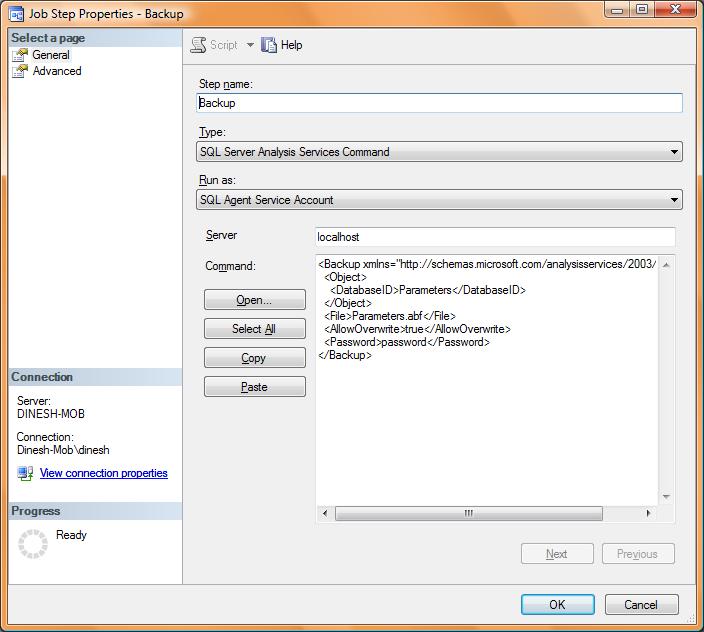Click the Password line in command
Image resolution: width=704 pixels, height=632 pixels.
407,342
